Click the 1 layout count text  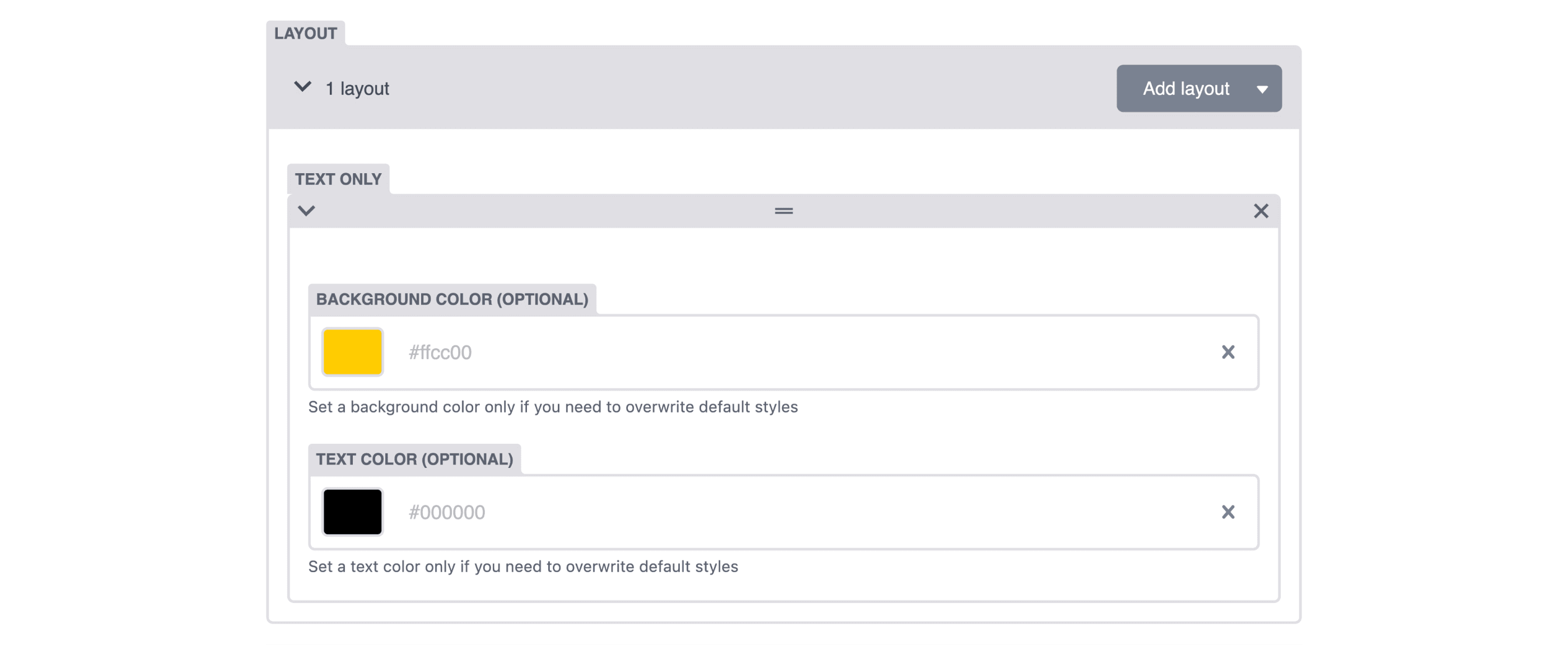click(357, 89)
